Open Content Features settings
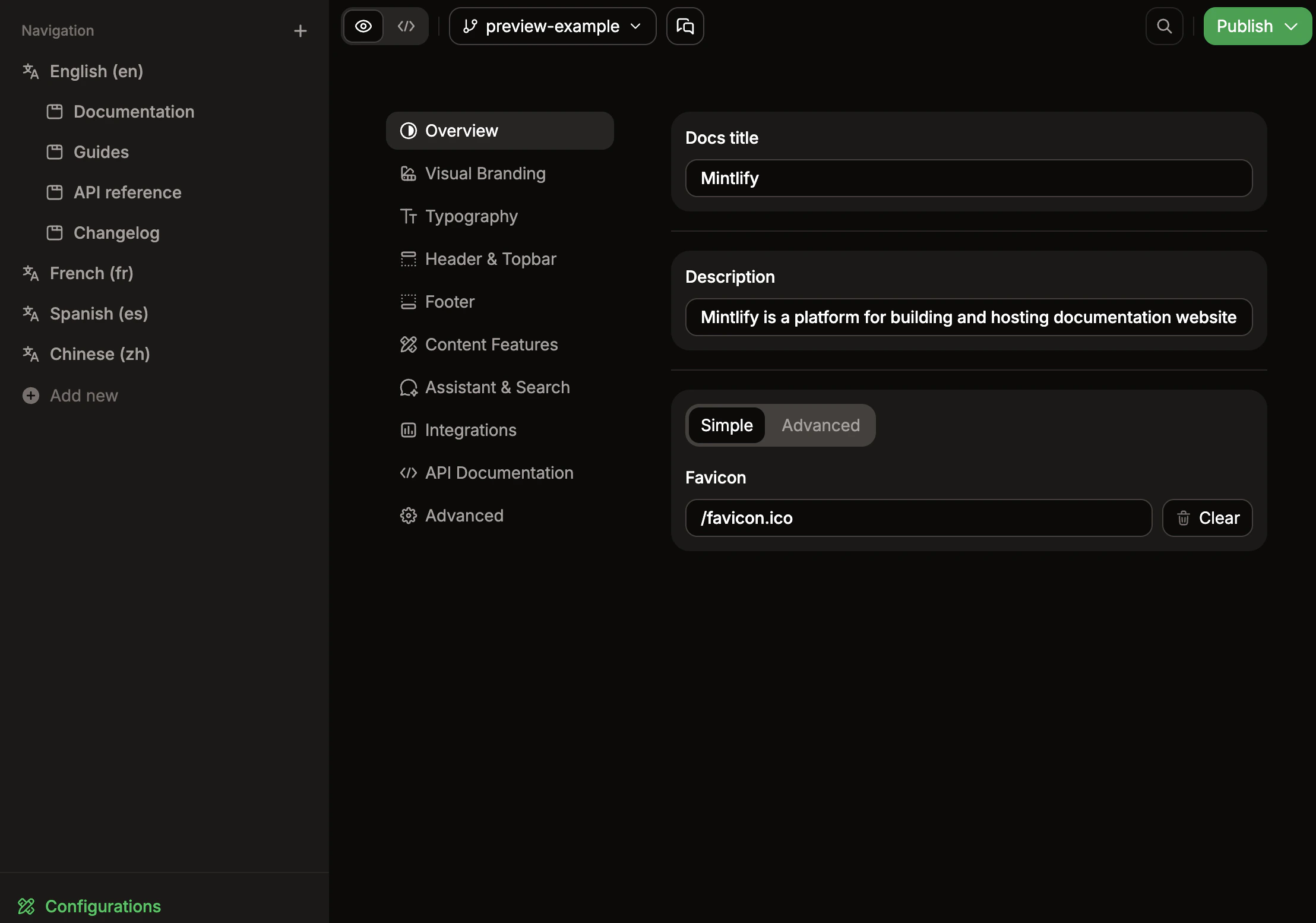Image resolution: width=1316 pixels, height=923 pixels. click(x=500, y=344)
